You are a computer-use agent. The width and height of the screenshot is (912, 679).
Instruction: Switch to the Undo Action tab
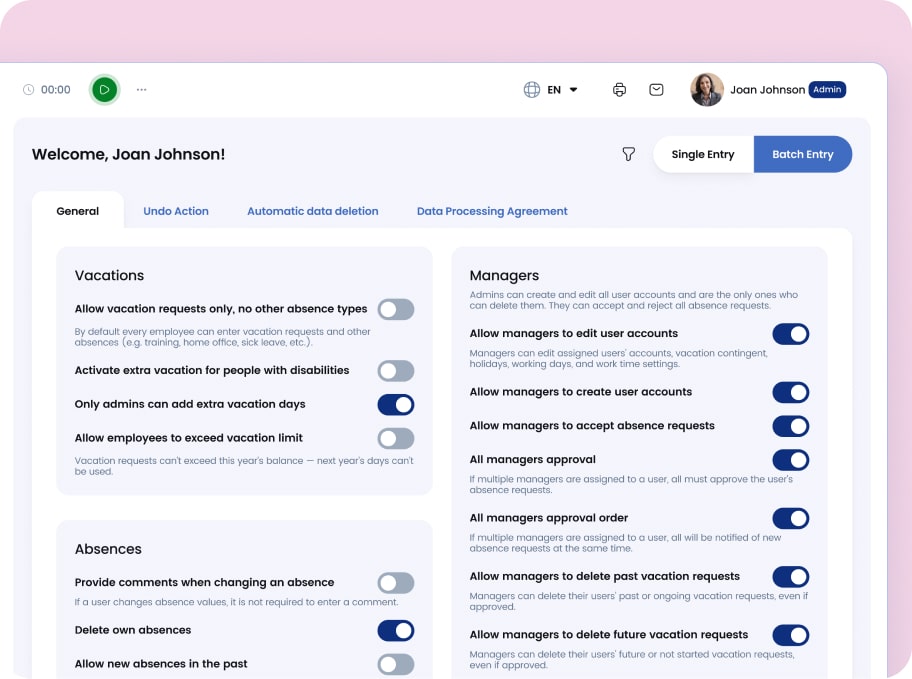(x=176, y=211)
